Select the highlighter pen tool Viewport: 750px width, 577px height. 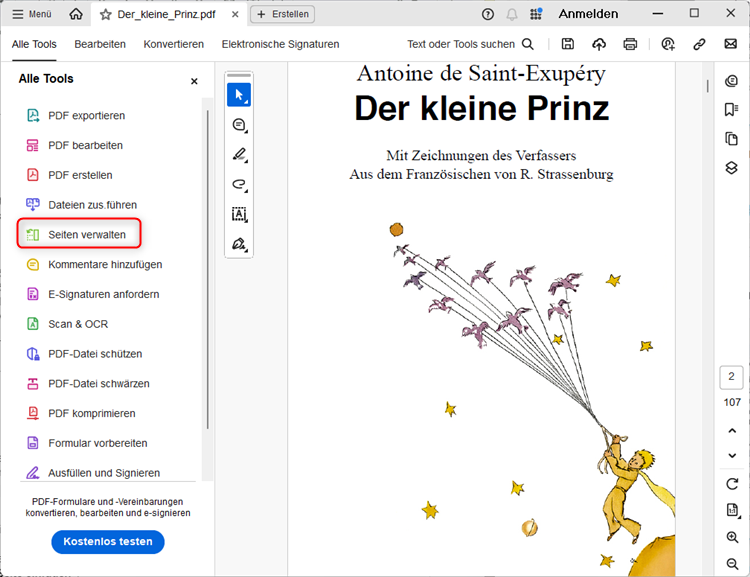[x=239, y=155]
